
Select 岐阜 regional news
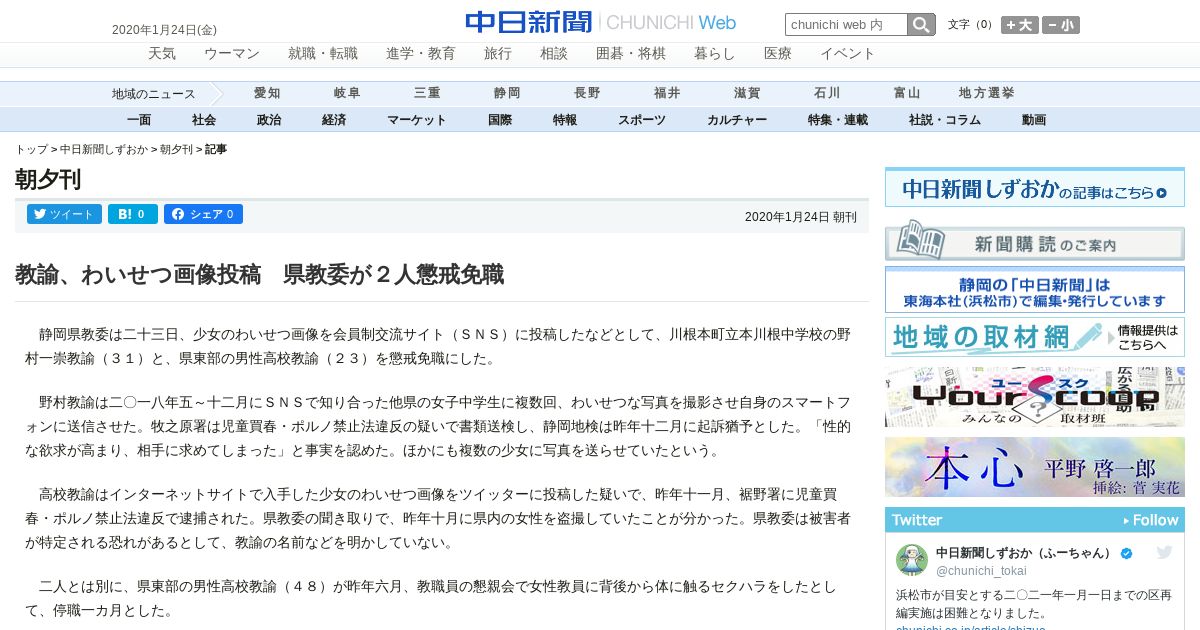pos(347,93)
